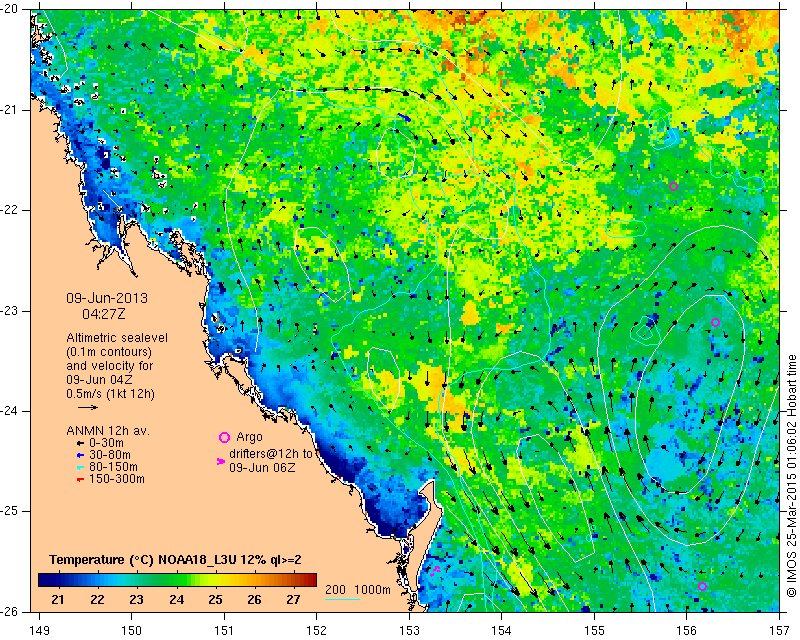Click the colorbar tick label 22
This screenshot has height=640, width=800.
tap(97, 600)
